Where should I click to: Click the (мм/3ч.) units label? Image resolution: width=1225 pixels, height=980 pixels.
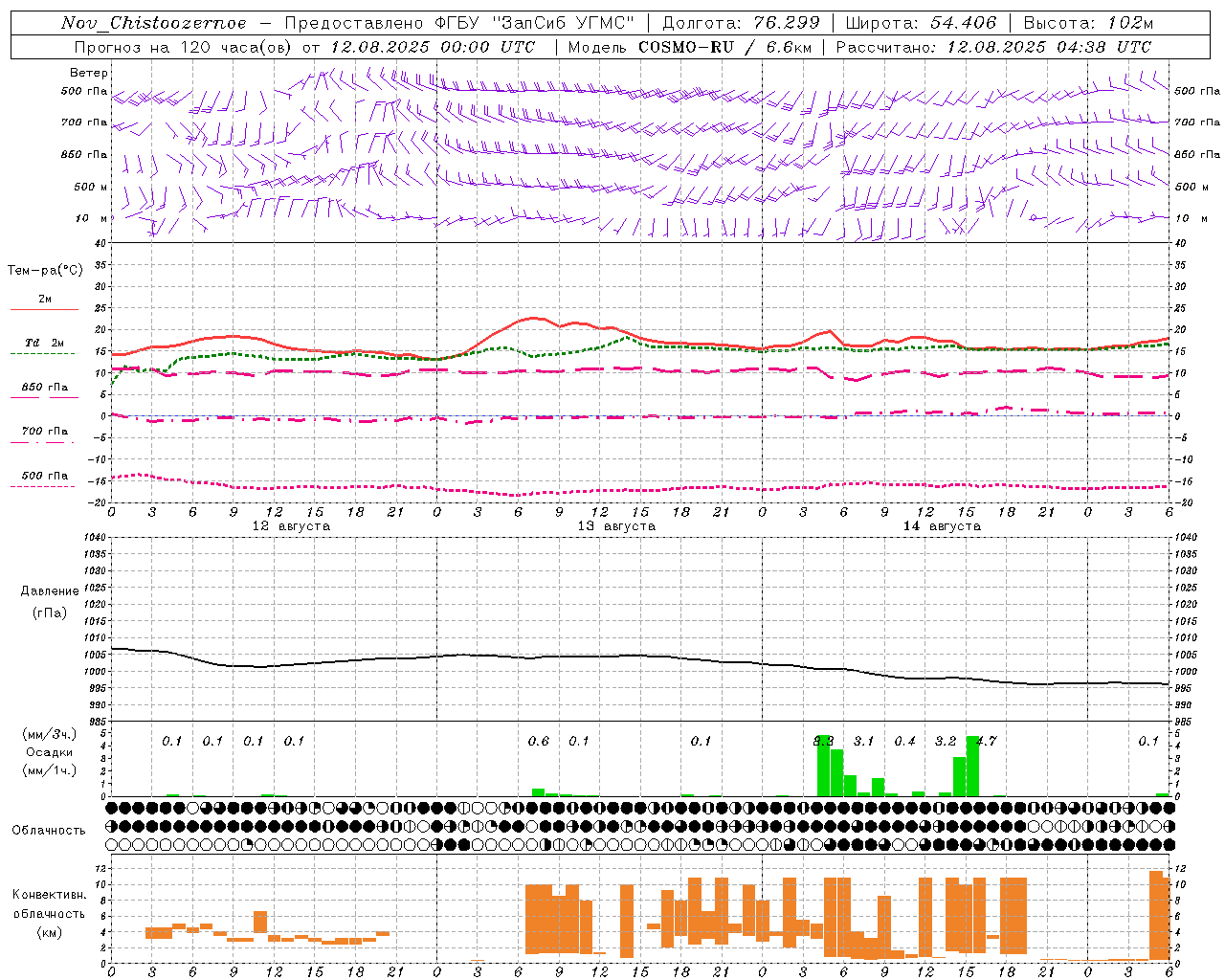click(x=49, y=734)
